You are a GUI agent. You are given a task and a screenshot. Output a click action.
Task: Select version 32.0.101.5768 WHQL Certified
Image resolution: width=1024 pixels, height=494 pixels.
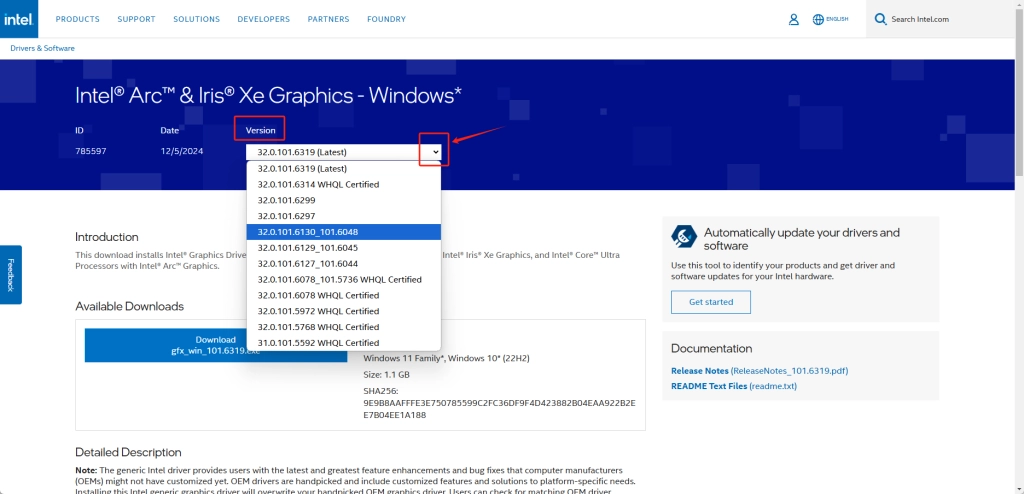344,327
